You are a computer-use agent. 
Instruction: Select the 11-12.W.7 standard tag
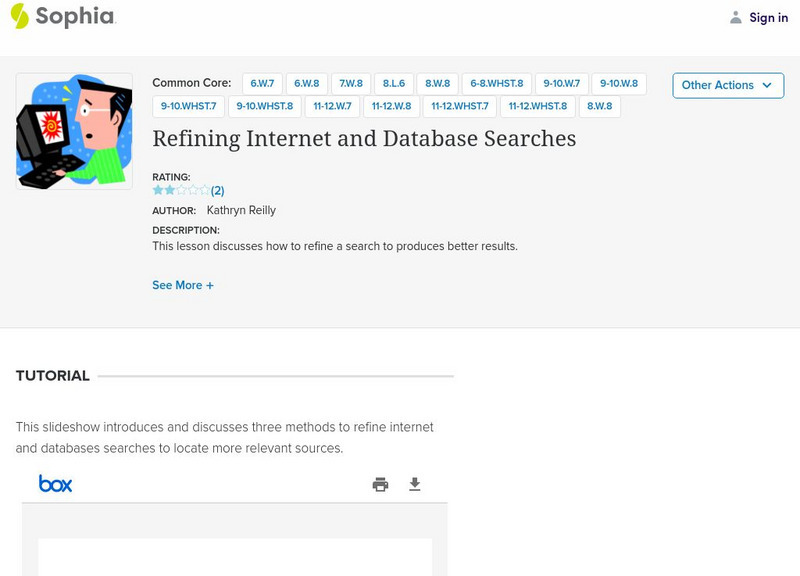click(332, 106)
